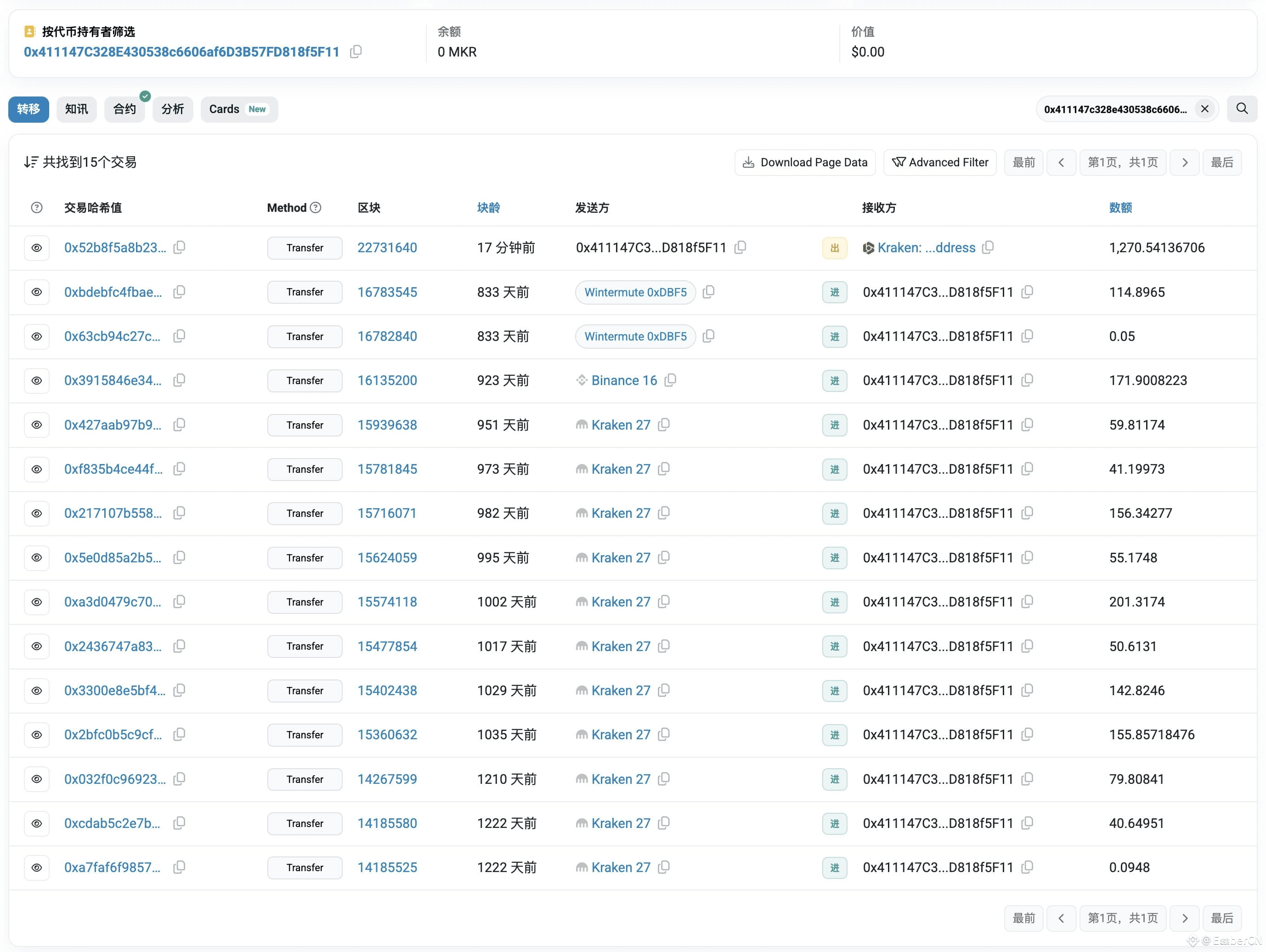1266x952 pixels.
Task: Clear the address filter with the X
Action: [1204, 109]
